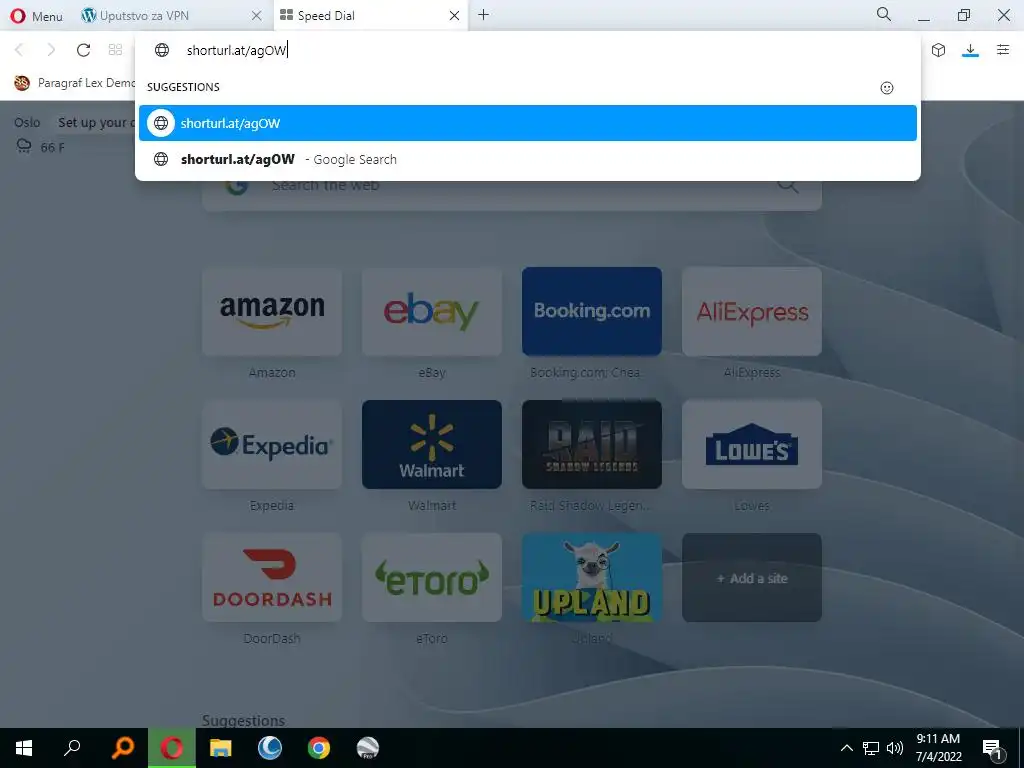Select the highlighted shorturl.at/agOW suggestion
This screenshot has height=768, width=1024.
(528, 123)
